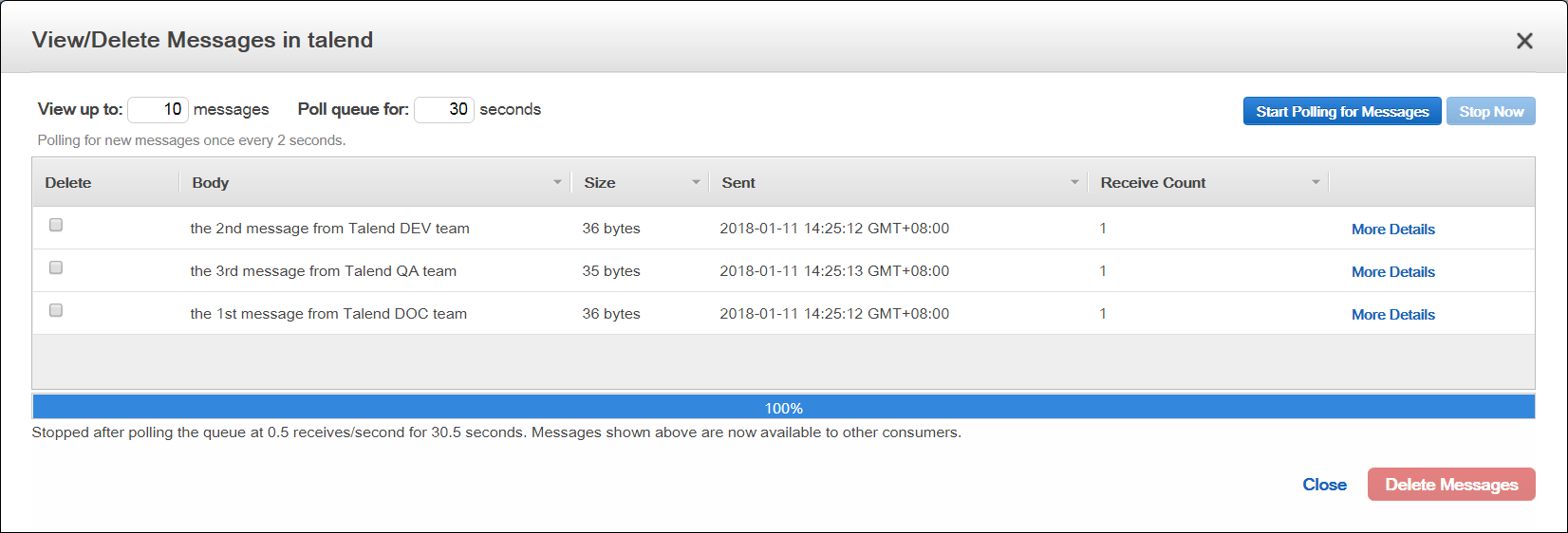Tick the delete checkbox for QA team message
The width and height of the screenshot is (1568, 533).
(x=56, y=267)
